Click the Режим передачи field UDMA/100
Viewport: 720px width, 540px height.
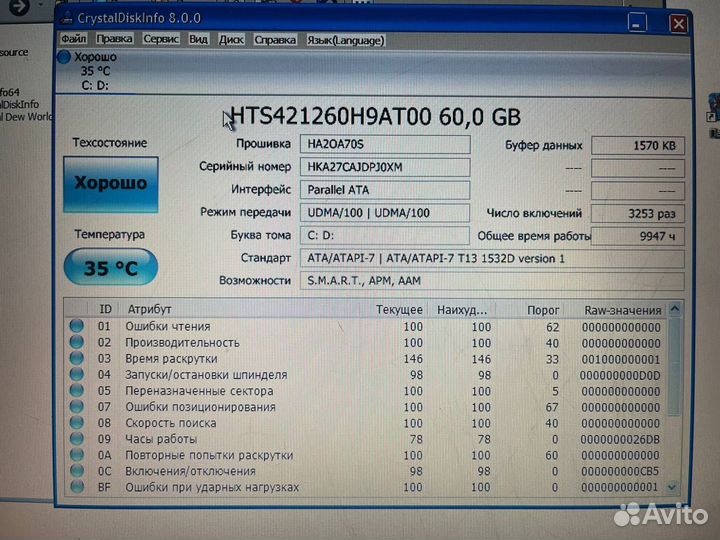pyautogui.click(x=385, y=213)
